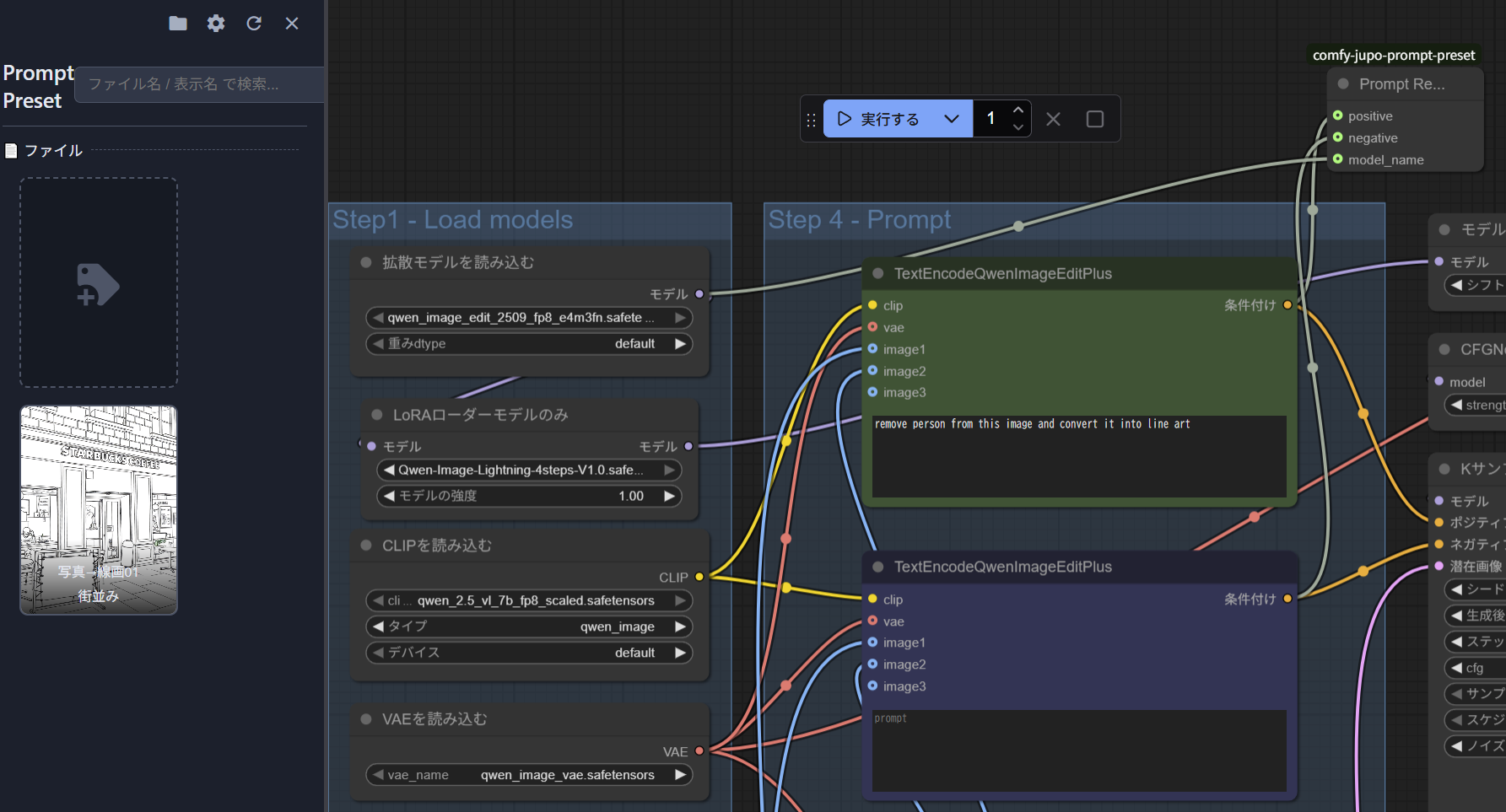Increase the batch count with up arrow
Image resolution: width=1506 pixels, height=812 pixels.
(1018, 110)
